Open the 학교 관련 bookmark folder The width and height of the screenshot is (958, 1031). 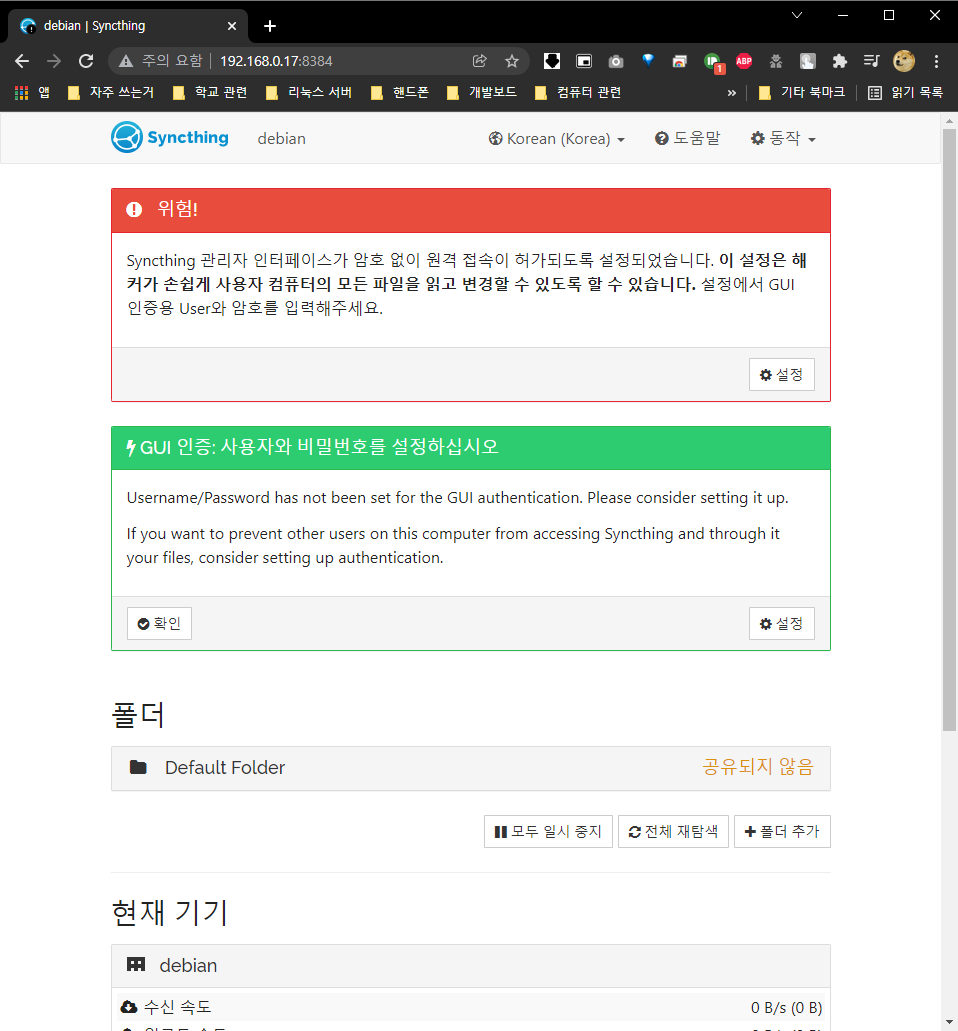coord(210,93)
